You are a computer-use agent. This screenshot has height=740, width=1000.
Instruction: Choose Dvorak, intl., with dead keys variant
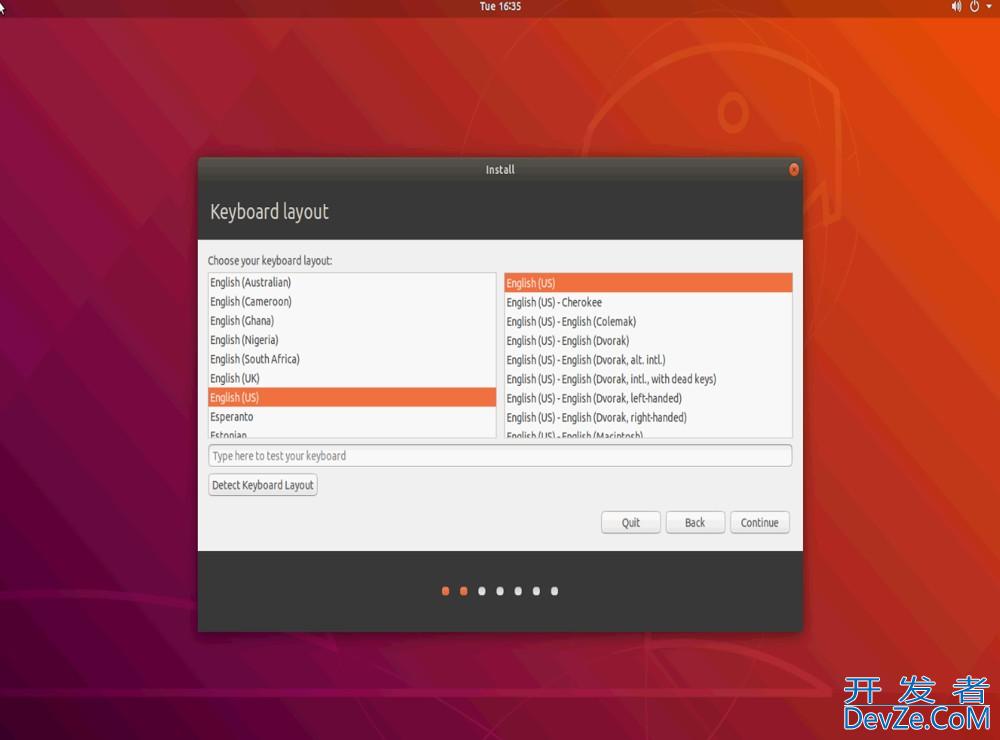click(x=648, y=378)
